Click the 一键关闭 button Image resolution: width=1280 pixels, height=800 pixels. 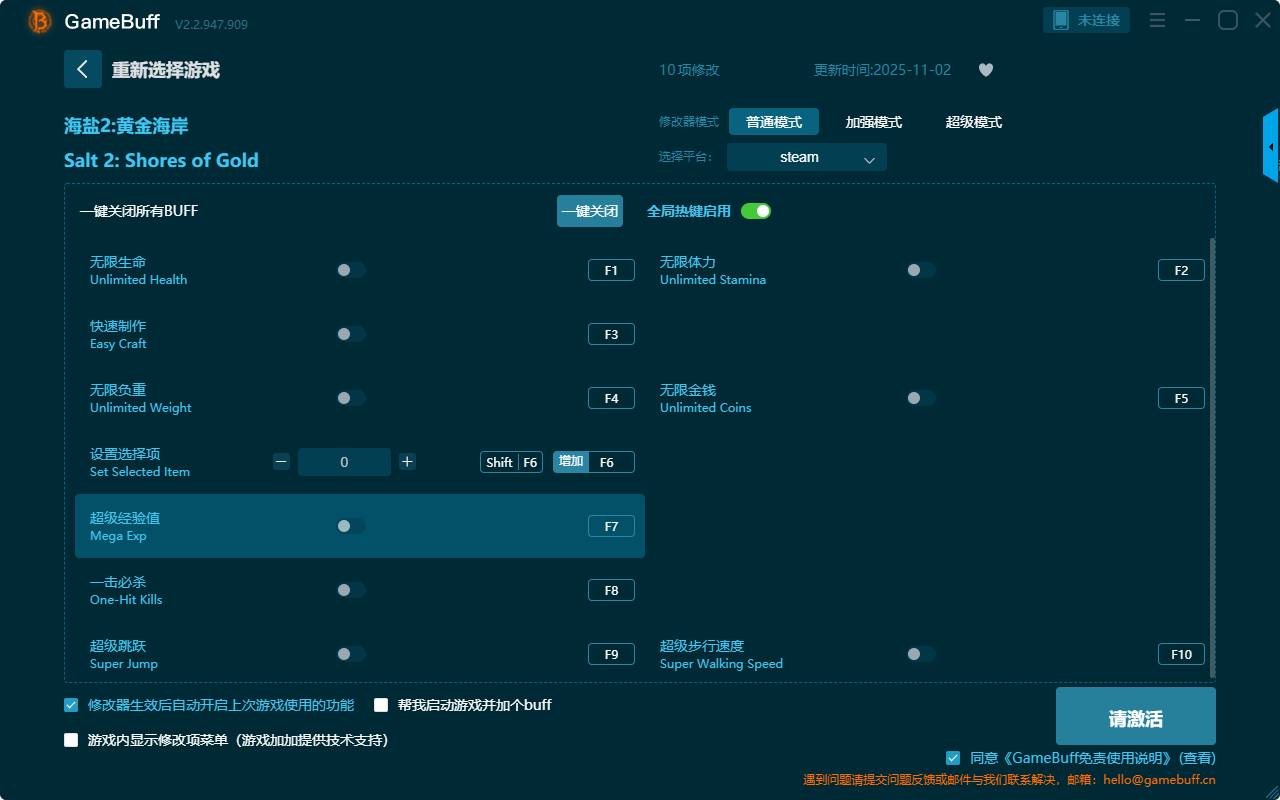point(589,211)
